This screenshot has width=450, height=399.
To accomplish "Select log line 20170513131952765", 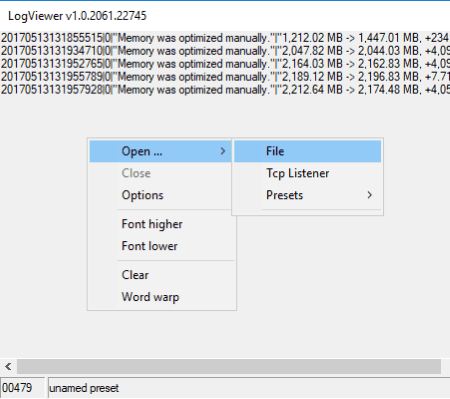I will (x=225, y=64).
